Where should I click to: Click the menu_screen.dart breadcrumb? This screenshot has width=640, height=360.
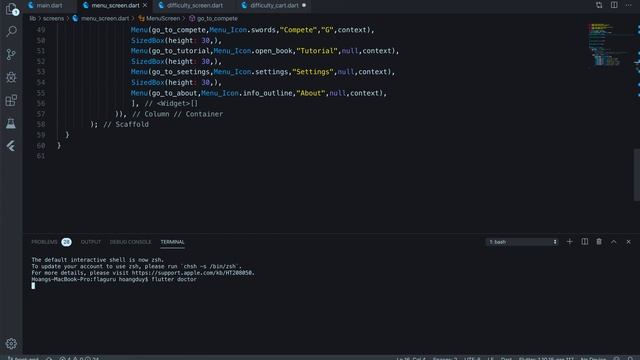click(104, 18)
